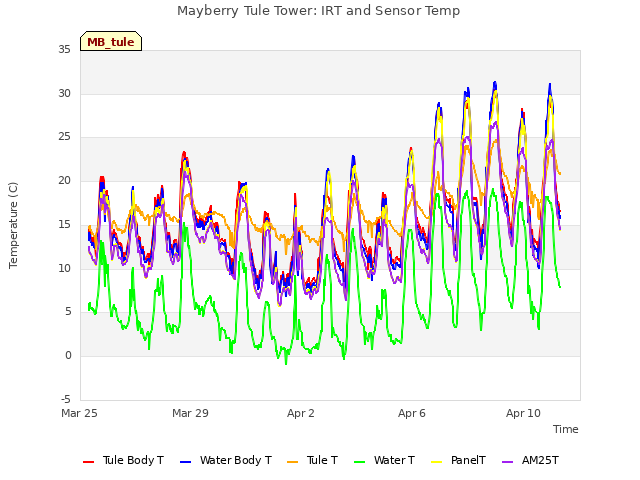Screen dimensions: 640x480
Task: Click the '10' y-axis tick label
Action: click(x=64, y=269)
